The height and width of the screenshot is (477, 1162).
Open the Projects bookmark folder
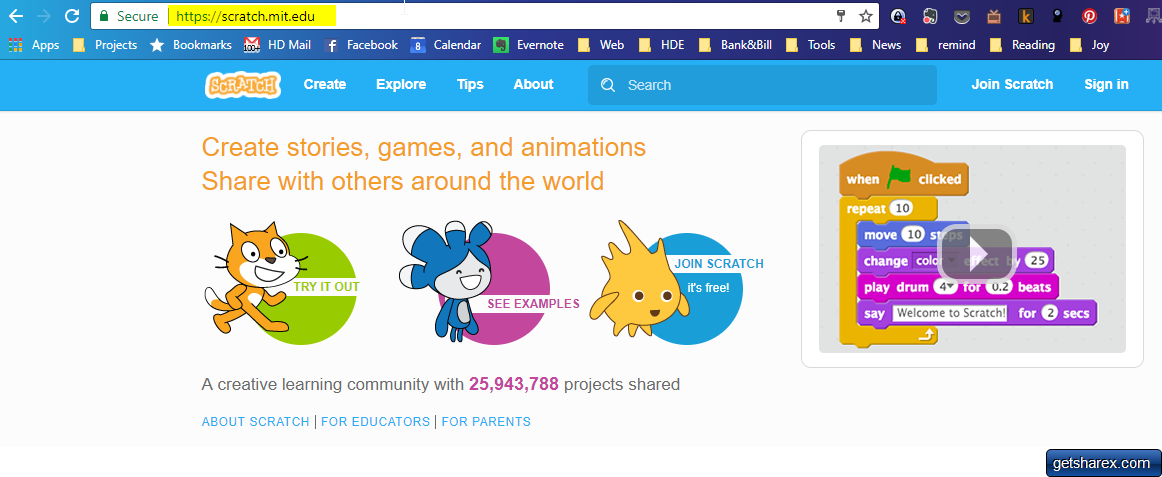[105, 45]
